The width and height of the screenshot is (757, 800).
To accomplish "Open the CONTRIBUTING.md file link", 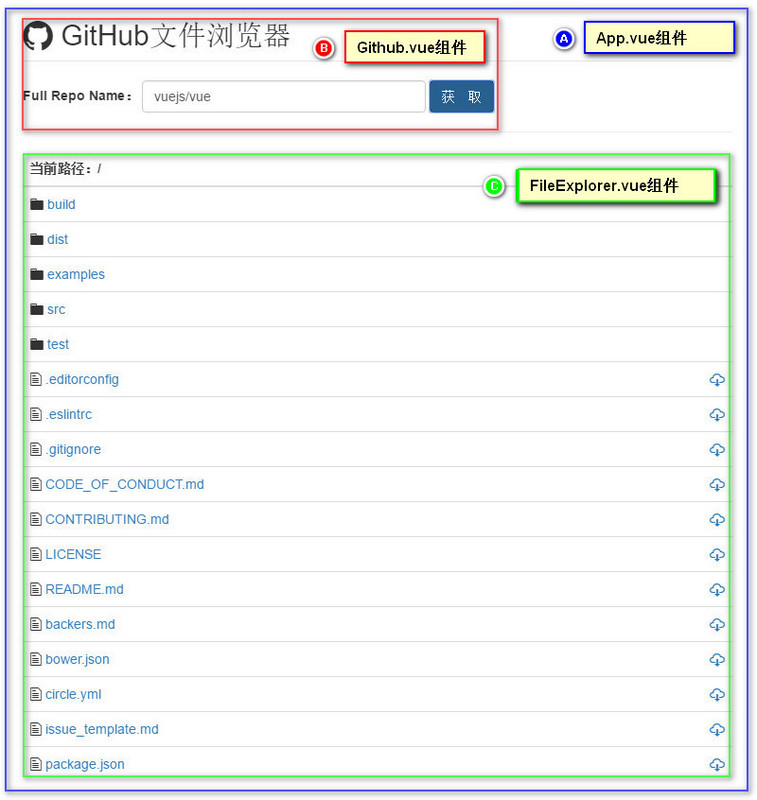I will 107,519.
